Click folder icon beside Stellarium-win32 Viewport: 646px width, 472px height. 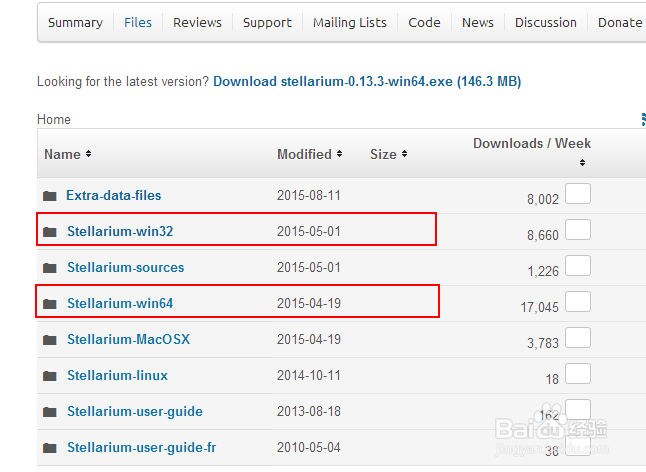click(x=50, y=232)
